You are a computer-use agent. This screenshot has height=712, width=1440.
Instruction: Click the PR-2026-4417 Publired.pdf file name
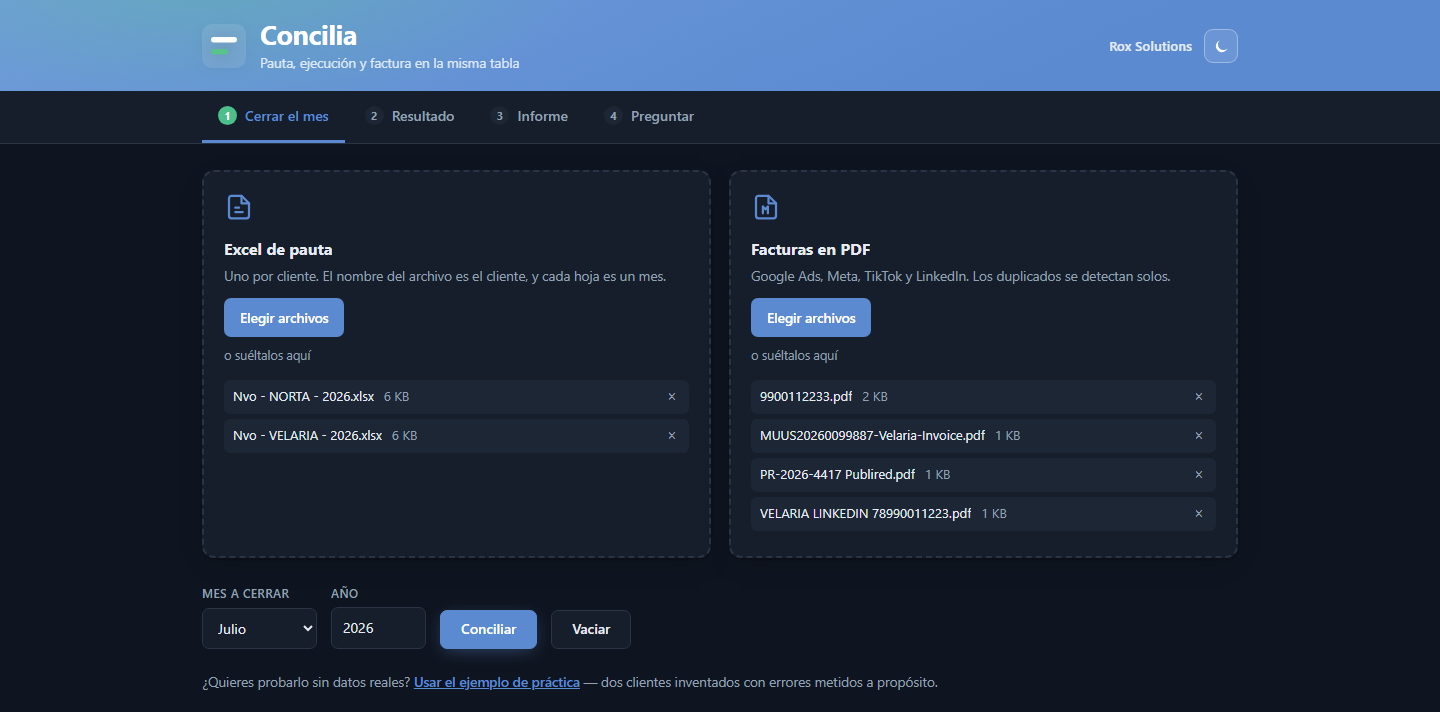pyautogui.click(x=838, y=475)
